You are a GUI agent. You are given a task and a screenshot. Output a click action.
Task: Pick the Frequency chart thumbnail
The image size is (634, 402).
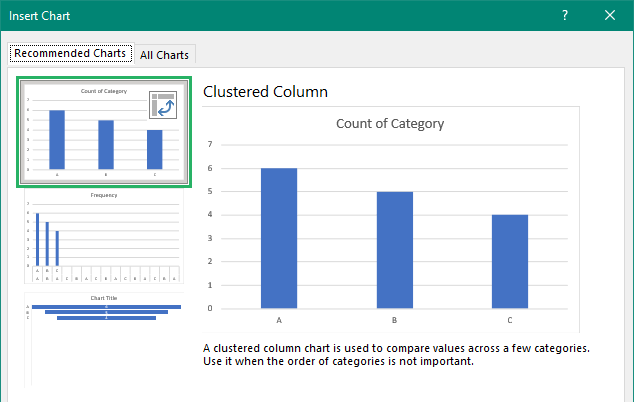[x=104, y=237]
